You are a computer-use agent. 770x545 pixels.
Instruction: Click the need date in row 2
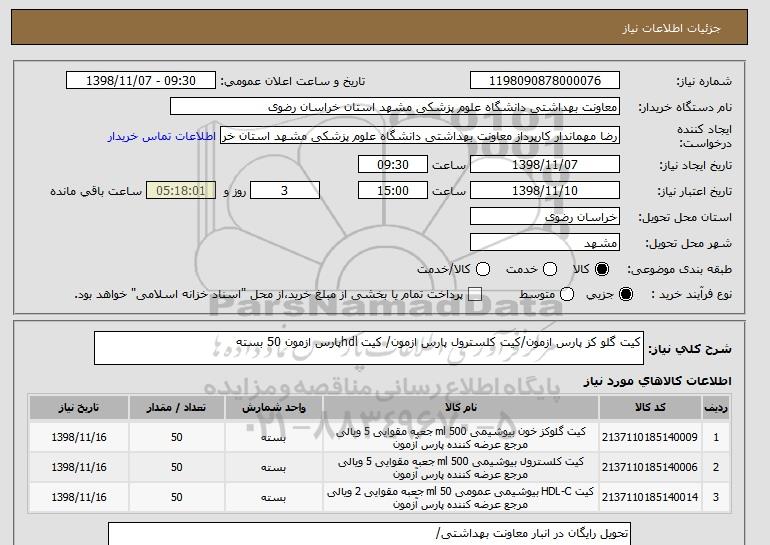79,467
